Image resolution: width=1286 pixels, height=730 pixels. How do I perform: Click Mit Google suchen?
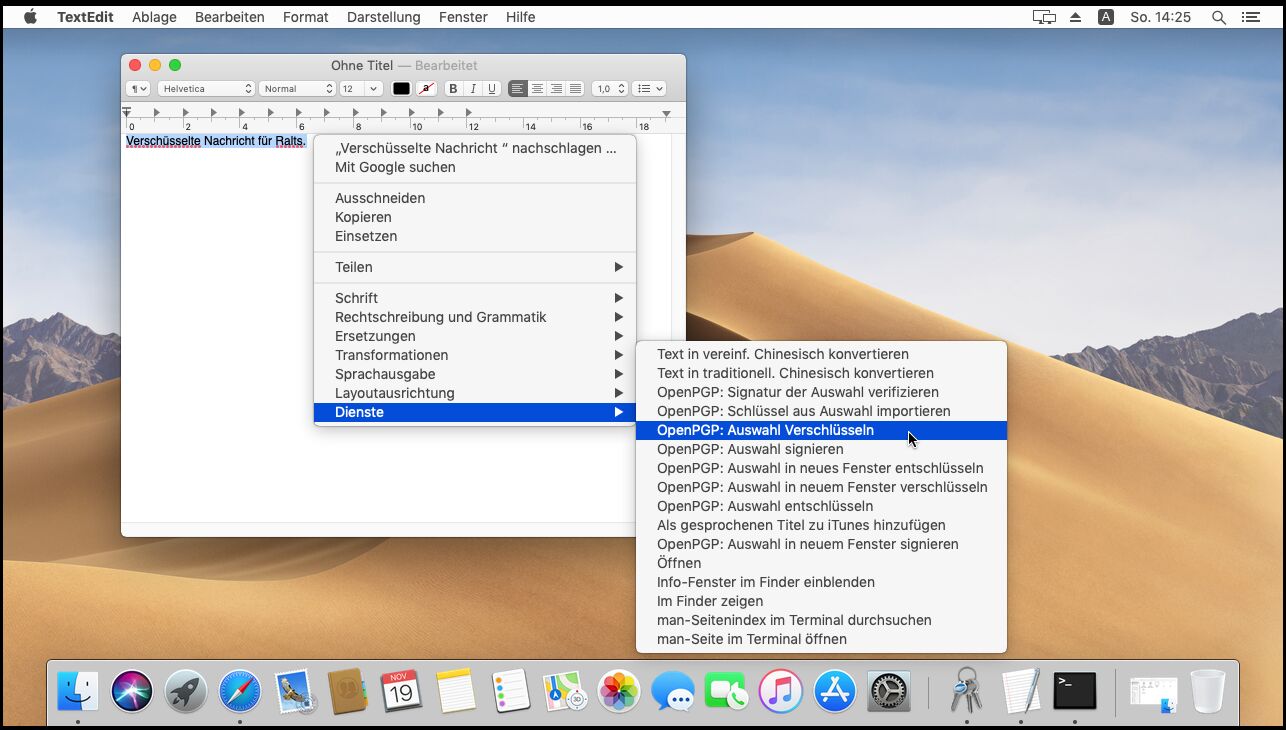[x=395, y=167]
